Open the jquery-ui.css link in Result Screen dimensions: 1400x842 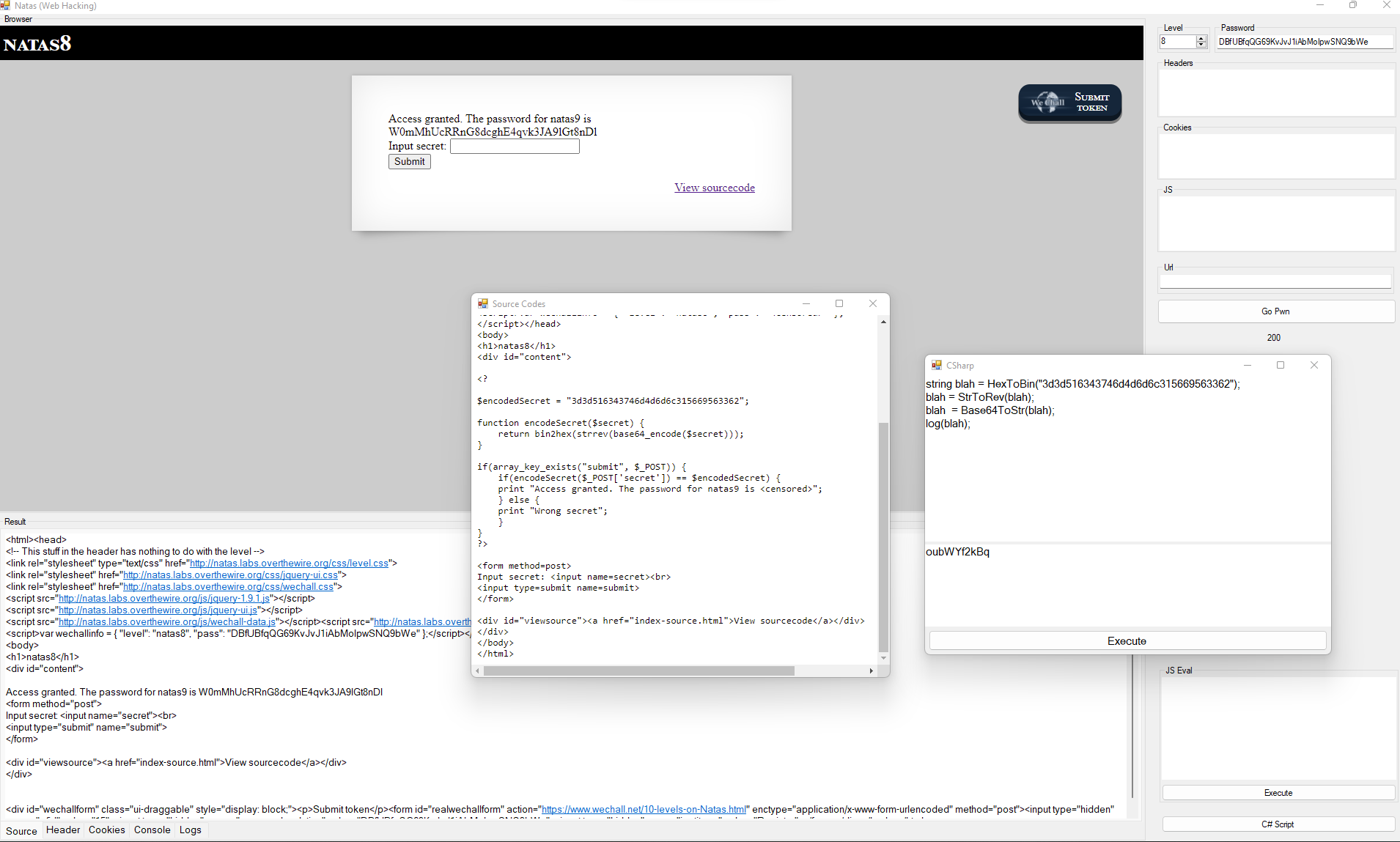point(231,575)
